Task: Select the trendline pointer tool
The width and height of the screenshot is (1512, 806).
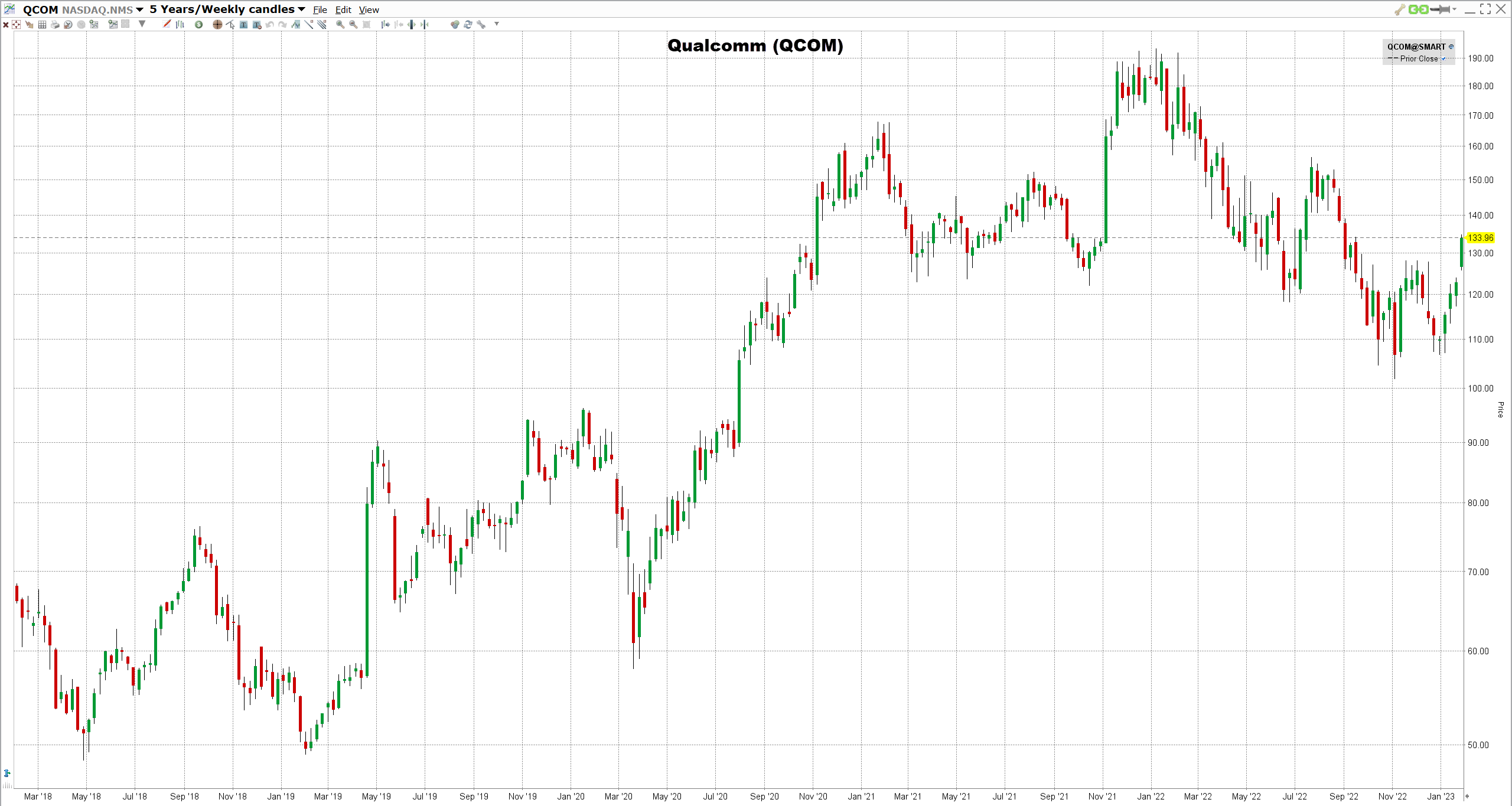Action: pos(230,24)
